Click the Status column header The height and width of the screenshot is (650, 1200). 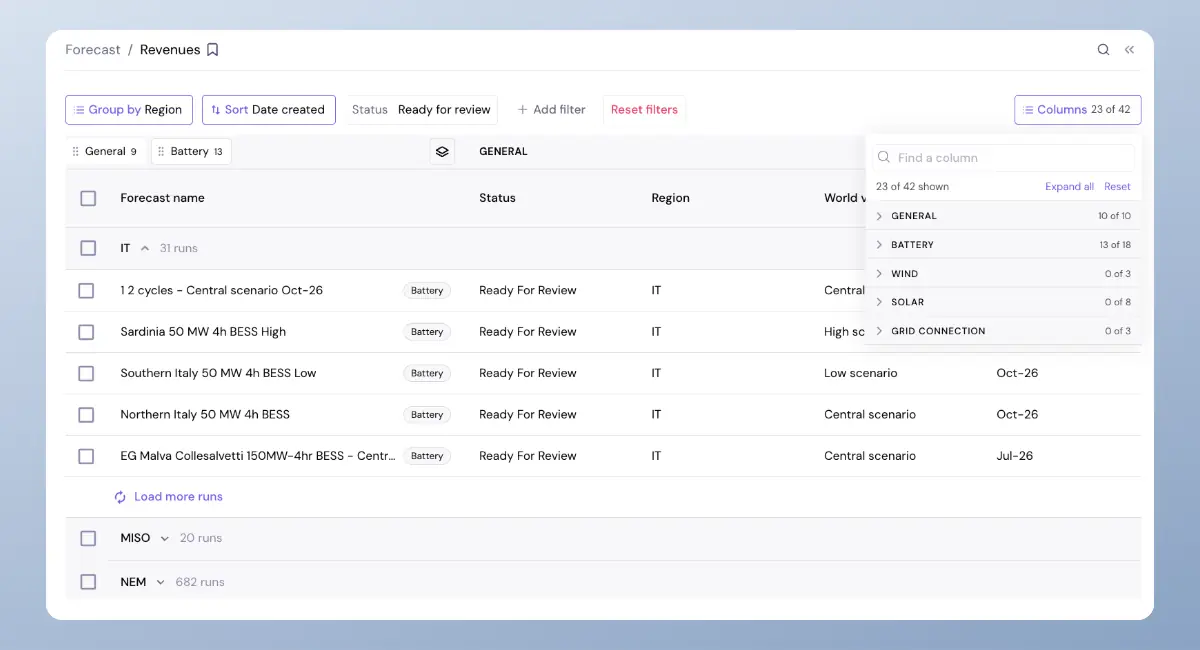click(497, 198)
